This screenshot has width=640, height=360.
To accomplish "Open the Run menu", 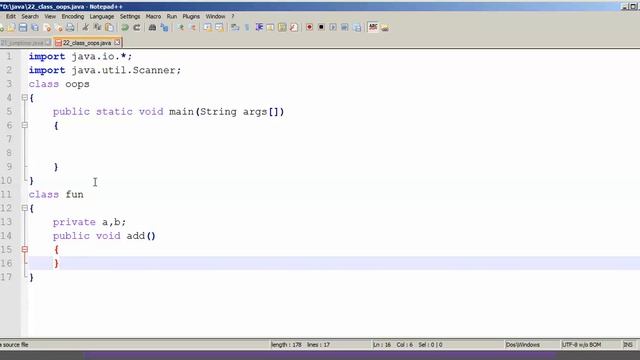I will (x=171, y=16).
